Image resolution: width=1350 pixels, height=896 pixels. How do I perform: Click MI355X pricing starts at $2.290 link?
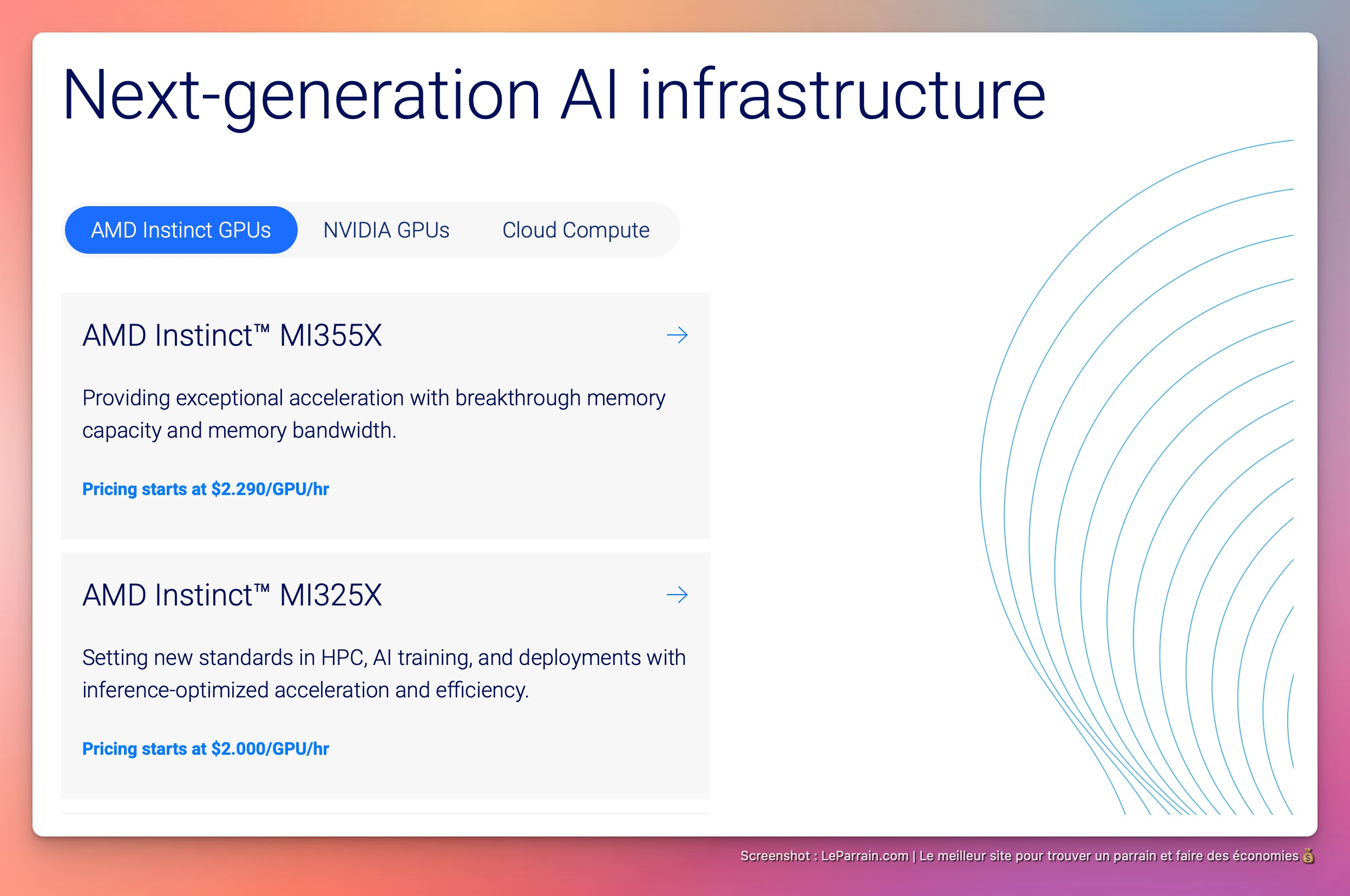click(206, 489)
